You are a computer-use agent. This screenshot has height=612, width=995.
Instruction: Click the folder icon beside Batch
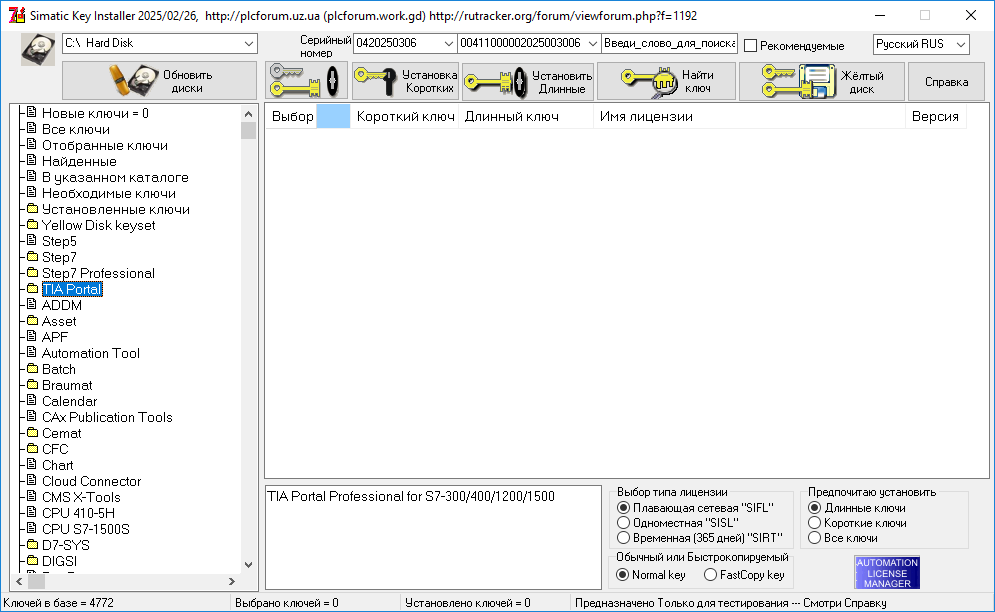(x=32, y=369)
